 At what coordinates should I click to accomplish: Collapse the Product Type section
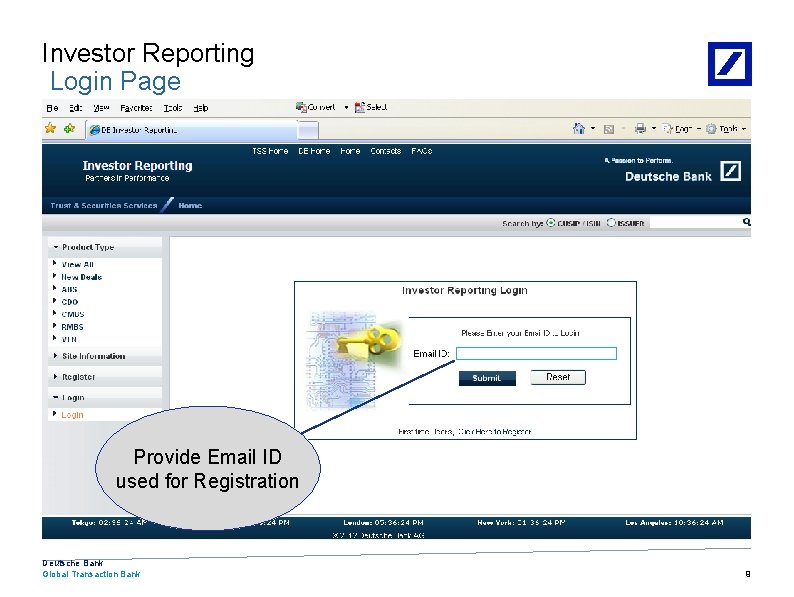click(105, 247)
